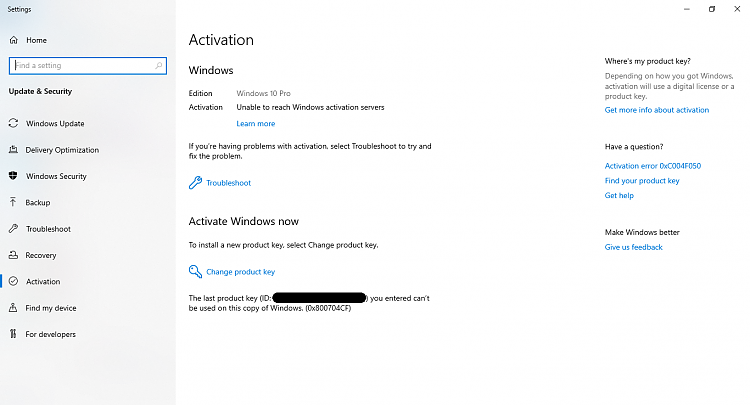Screen dimensions: 750x405
Task: Click the Activation checkmark circle icon
Action: coord(13,281)
